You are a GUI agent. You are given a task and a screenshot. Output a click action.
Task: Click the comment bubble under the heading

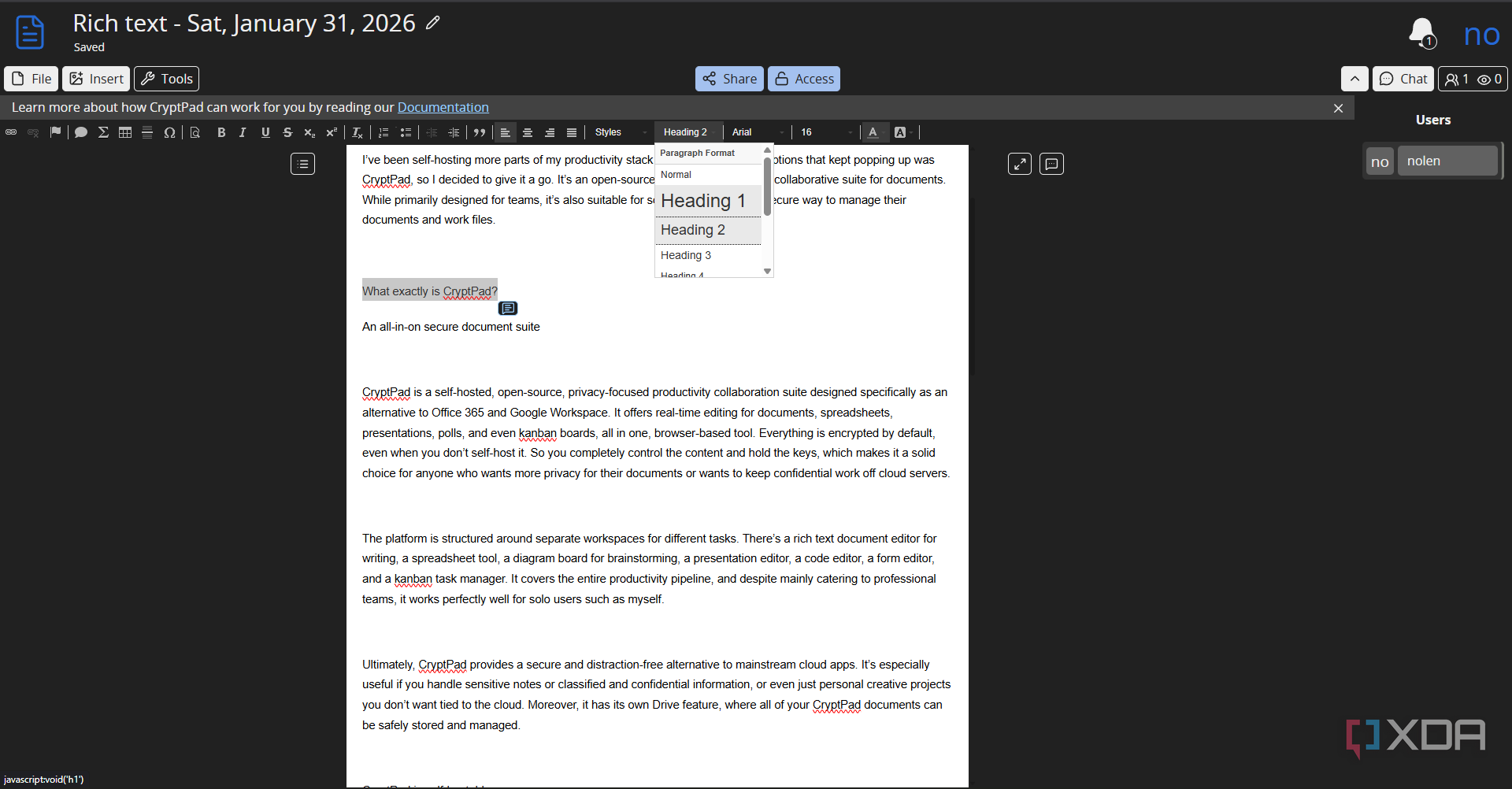click(x=508, y=309)
